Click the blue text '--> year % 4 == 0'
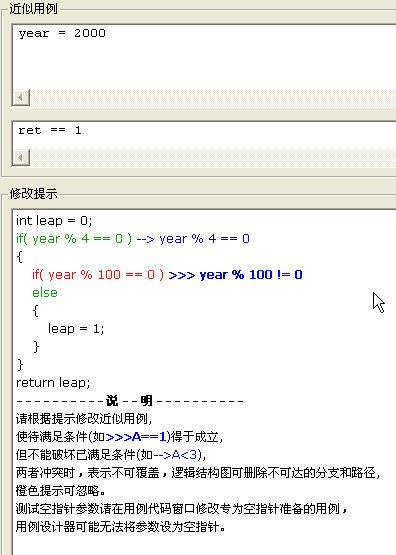 (x=193, y=239)
